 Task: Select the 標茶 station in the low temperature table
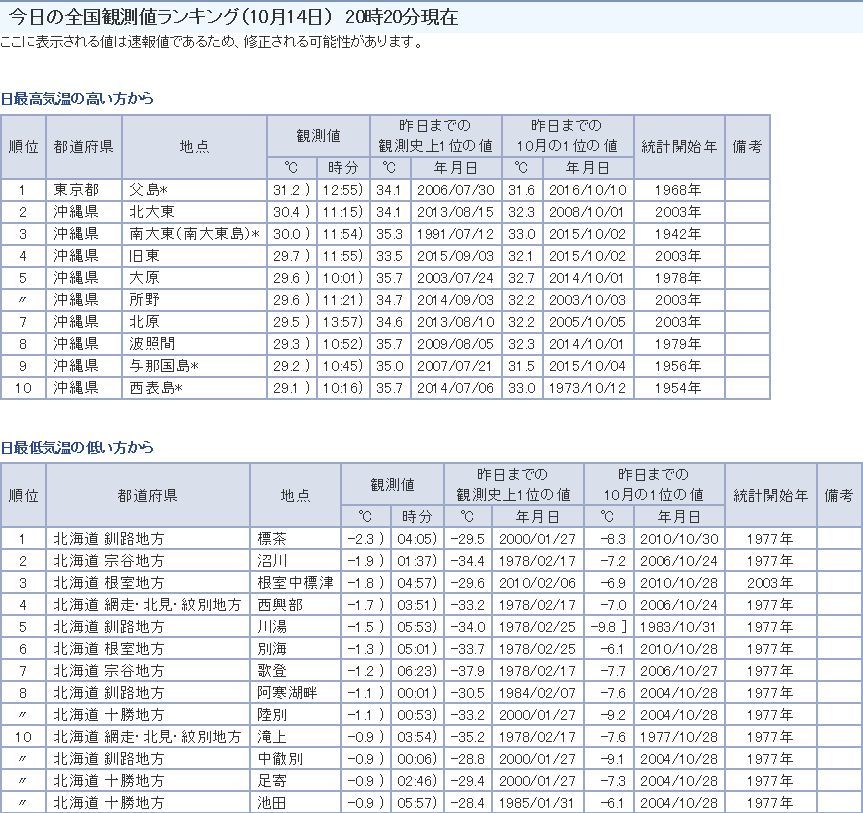coord(273,538)
